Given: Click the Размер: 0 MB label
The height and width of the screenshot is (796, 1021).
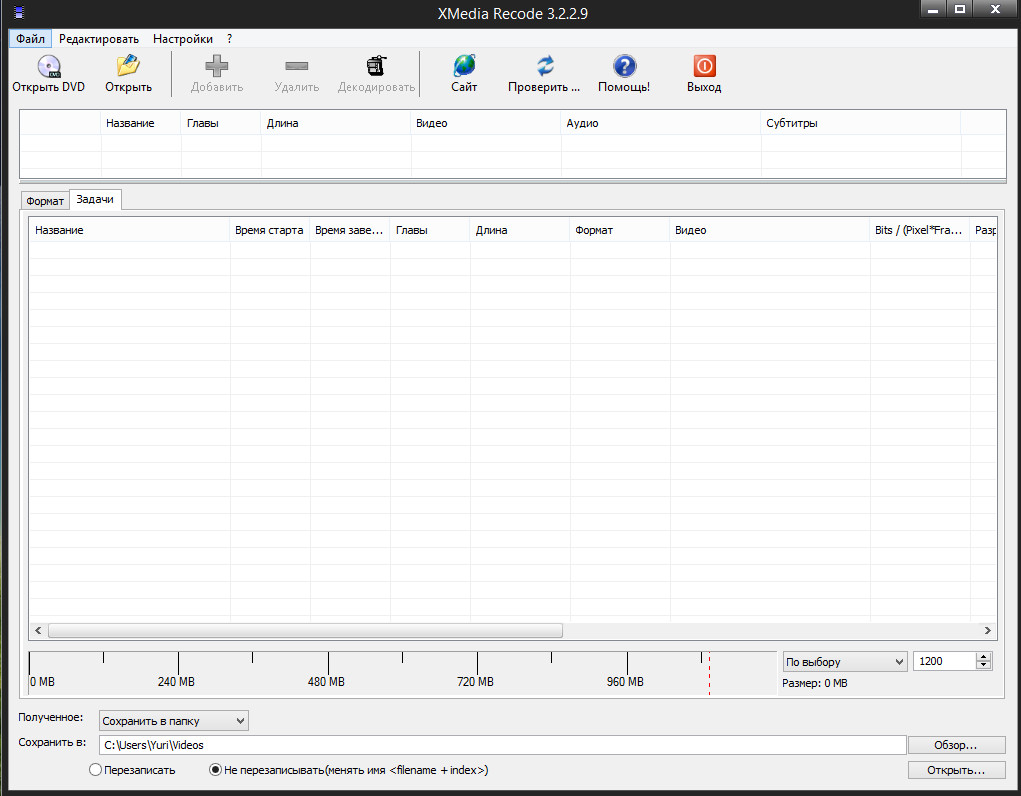Looking at the screenshot, I should (815, 683).
